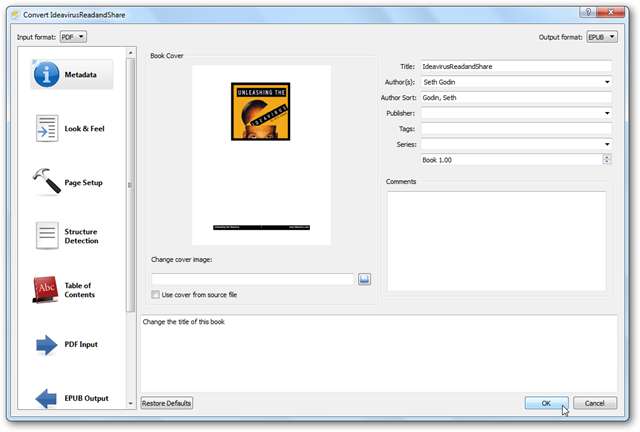This screenshot has width=640, height=432.
Task: Click the Change cover image path field
Action: coord(253,279)
